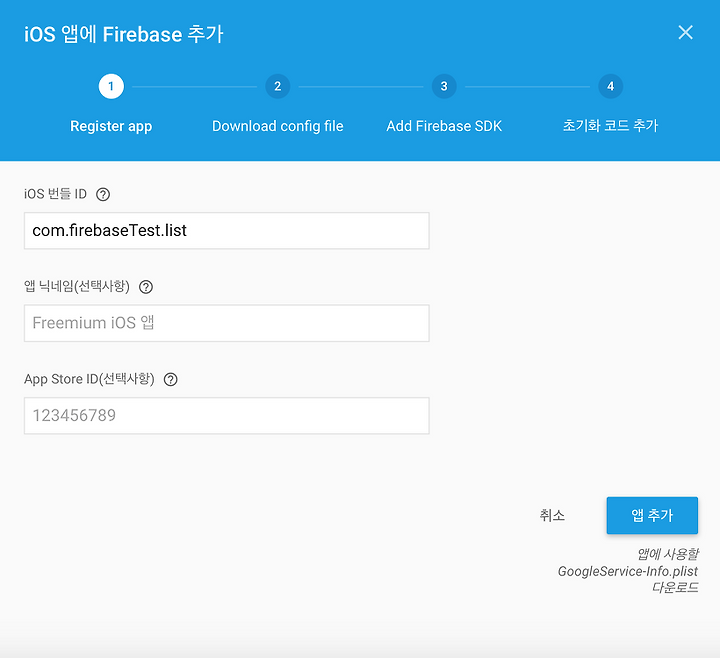The image size is (720, 658).
Task: Focus the app nickname input field
Action: (x=227, y=323)
